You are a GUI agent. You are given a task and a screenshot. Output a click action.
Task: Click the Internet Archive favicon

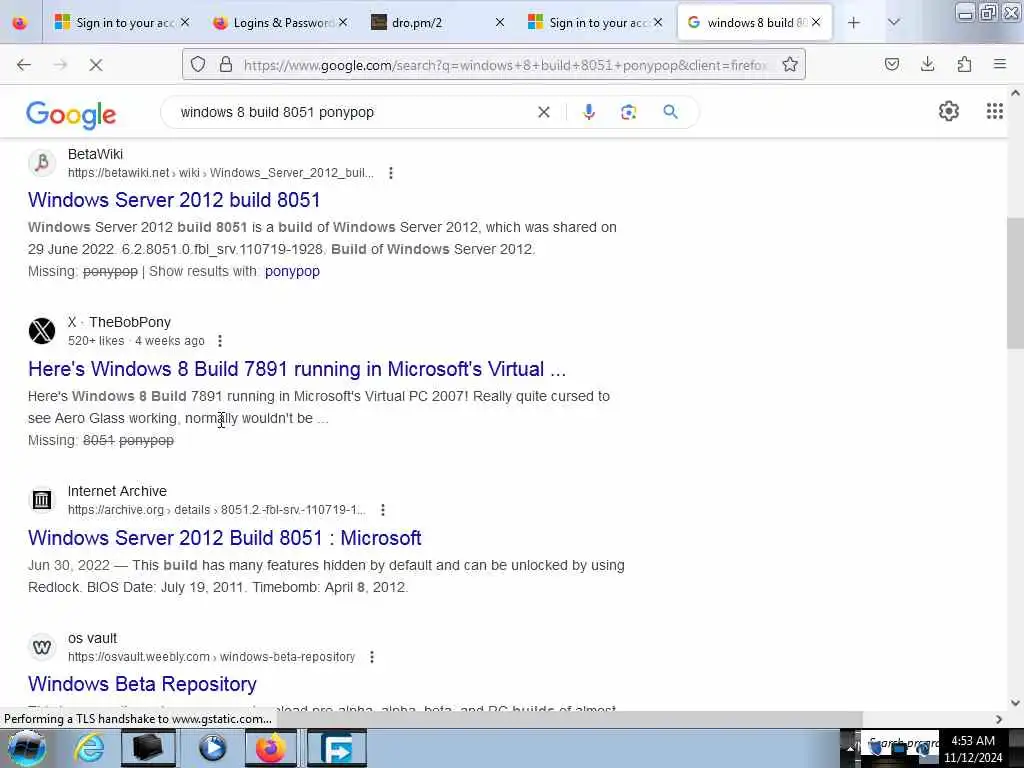[42, 500]
